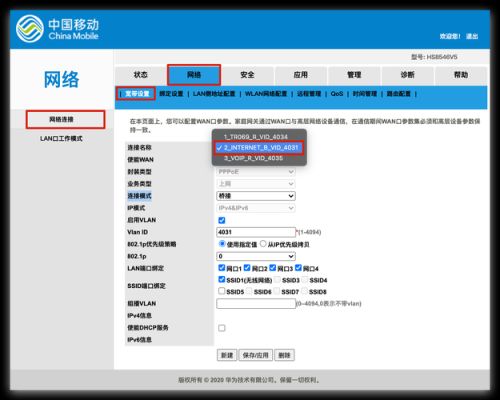This screenshot has width=500, height=400.
Task: Open the 时间管理 submenu
Action: (365, 94)
